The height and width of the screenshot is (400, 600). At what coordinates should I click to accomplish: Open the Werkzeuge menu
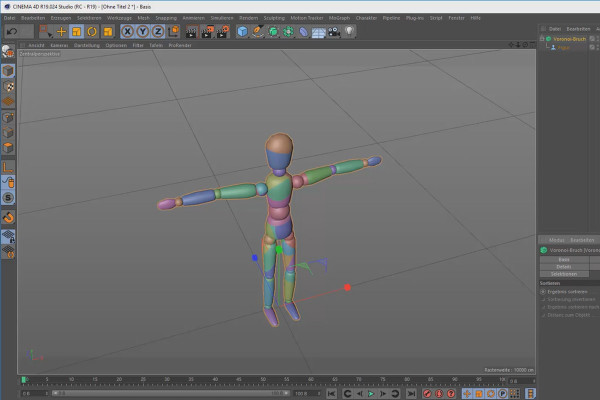click(119, 18)
